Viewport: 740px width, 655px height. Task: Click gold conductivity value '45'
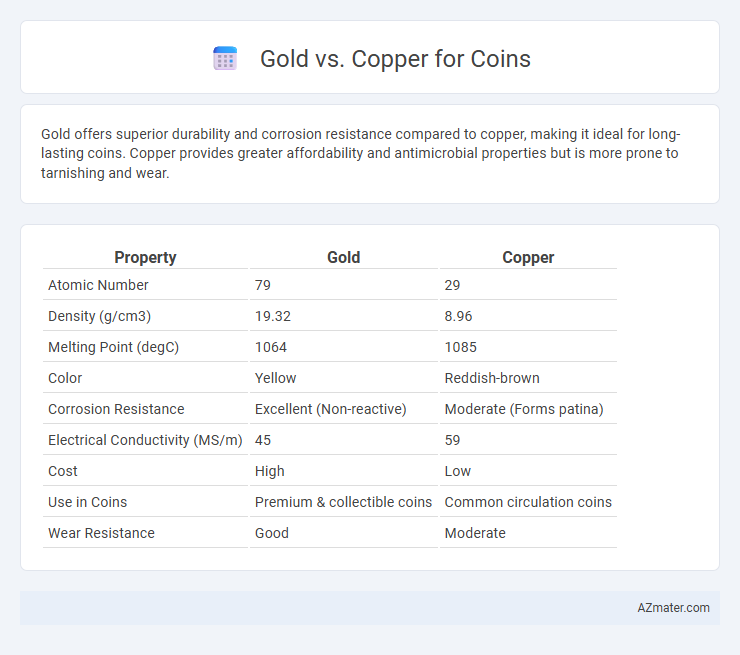click(x=263, y=440)
